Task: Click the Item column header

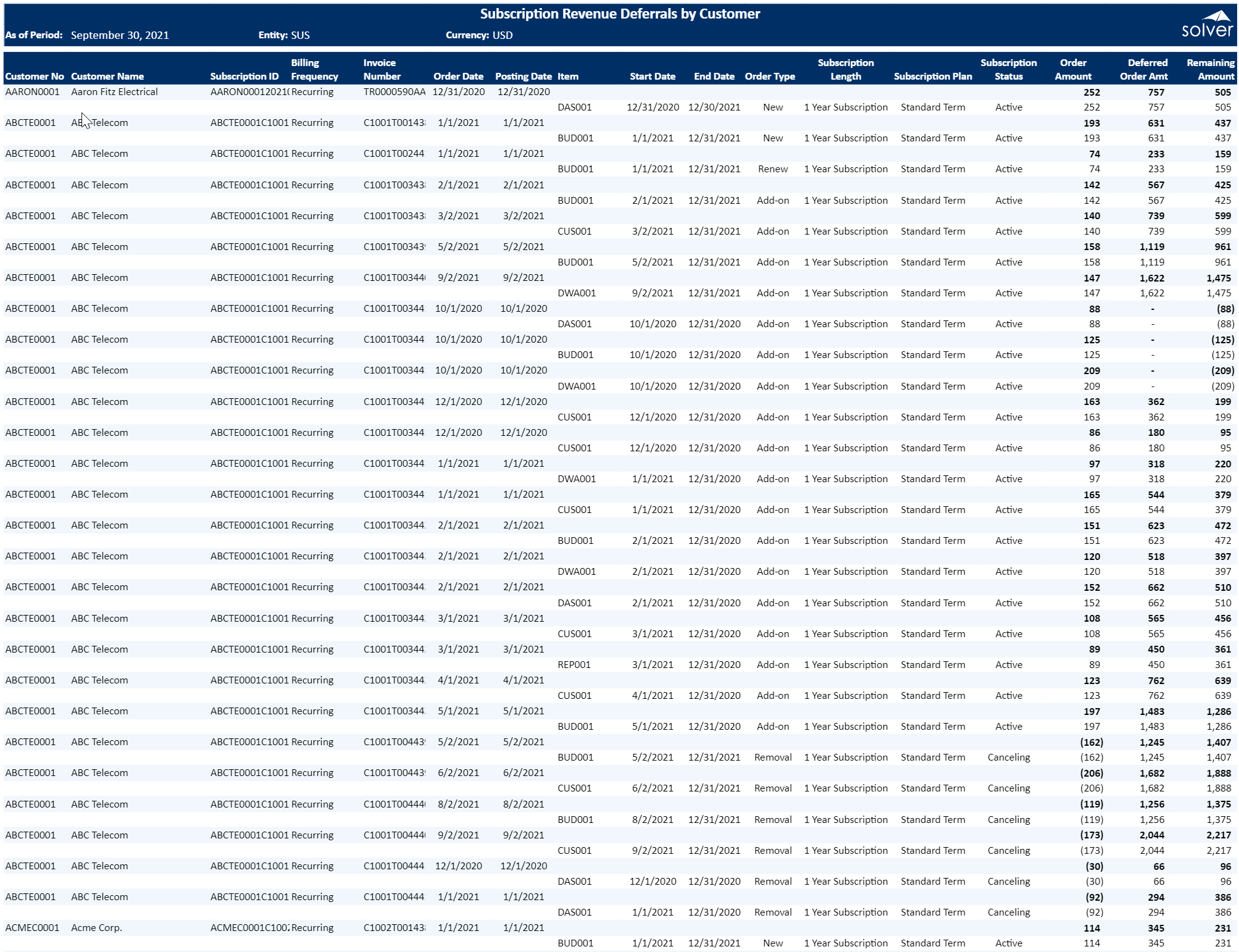Action: tap(568, 77)
